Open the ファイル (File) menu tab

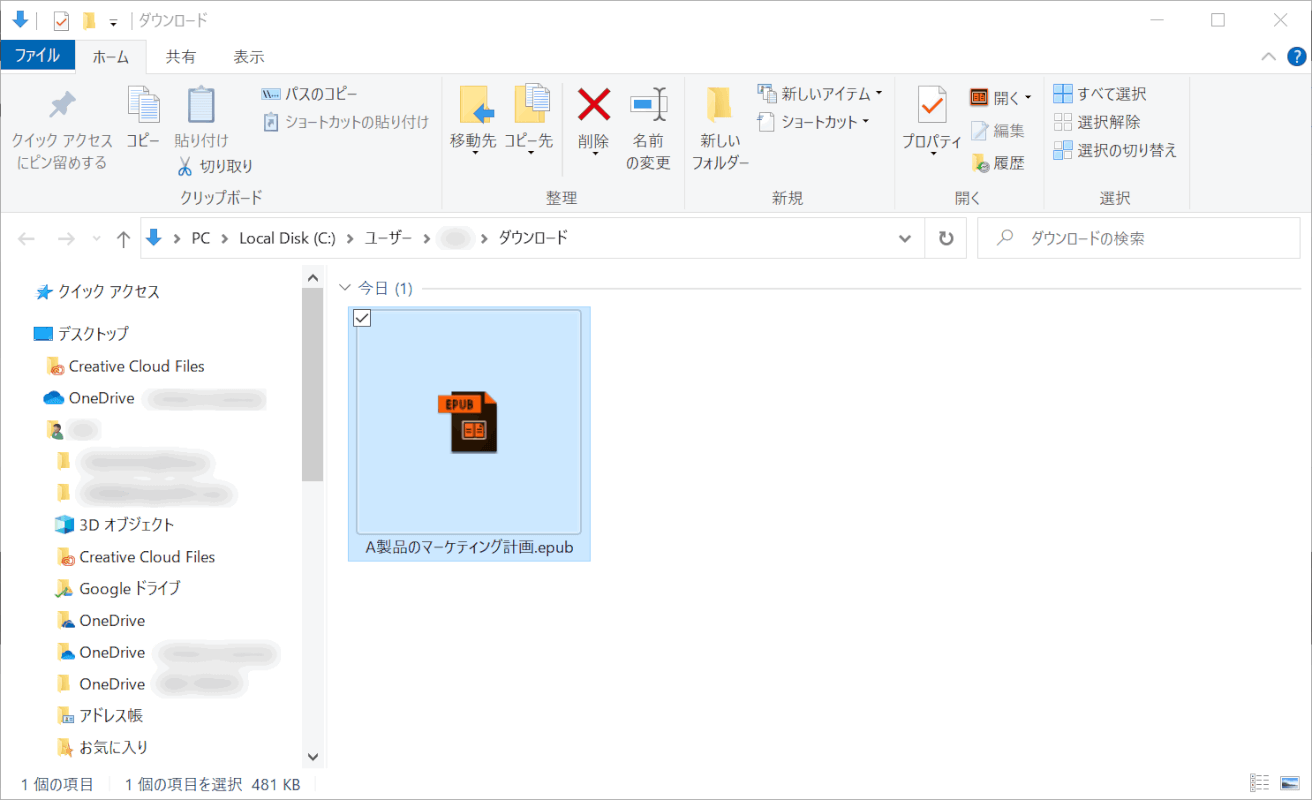pyautogui.click(x=37, y=56)
